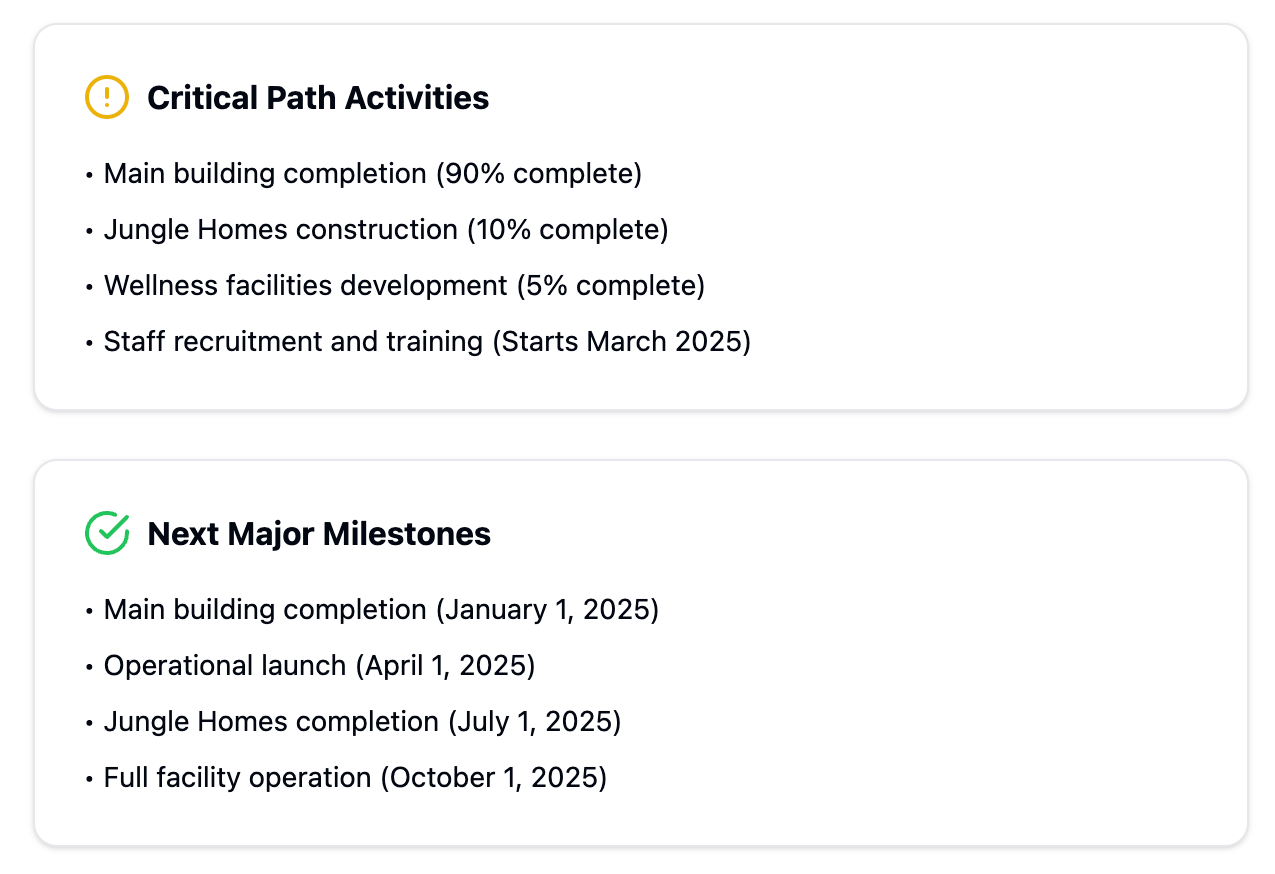Screen dimensions: 1275x874
Task: Click Jungle Homes construction 10% complete item
Action: pyautogui.click(x=386, y=230)
